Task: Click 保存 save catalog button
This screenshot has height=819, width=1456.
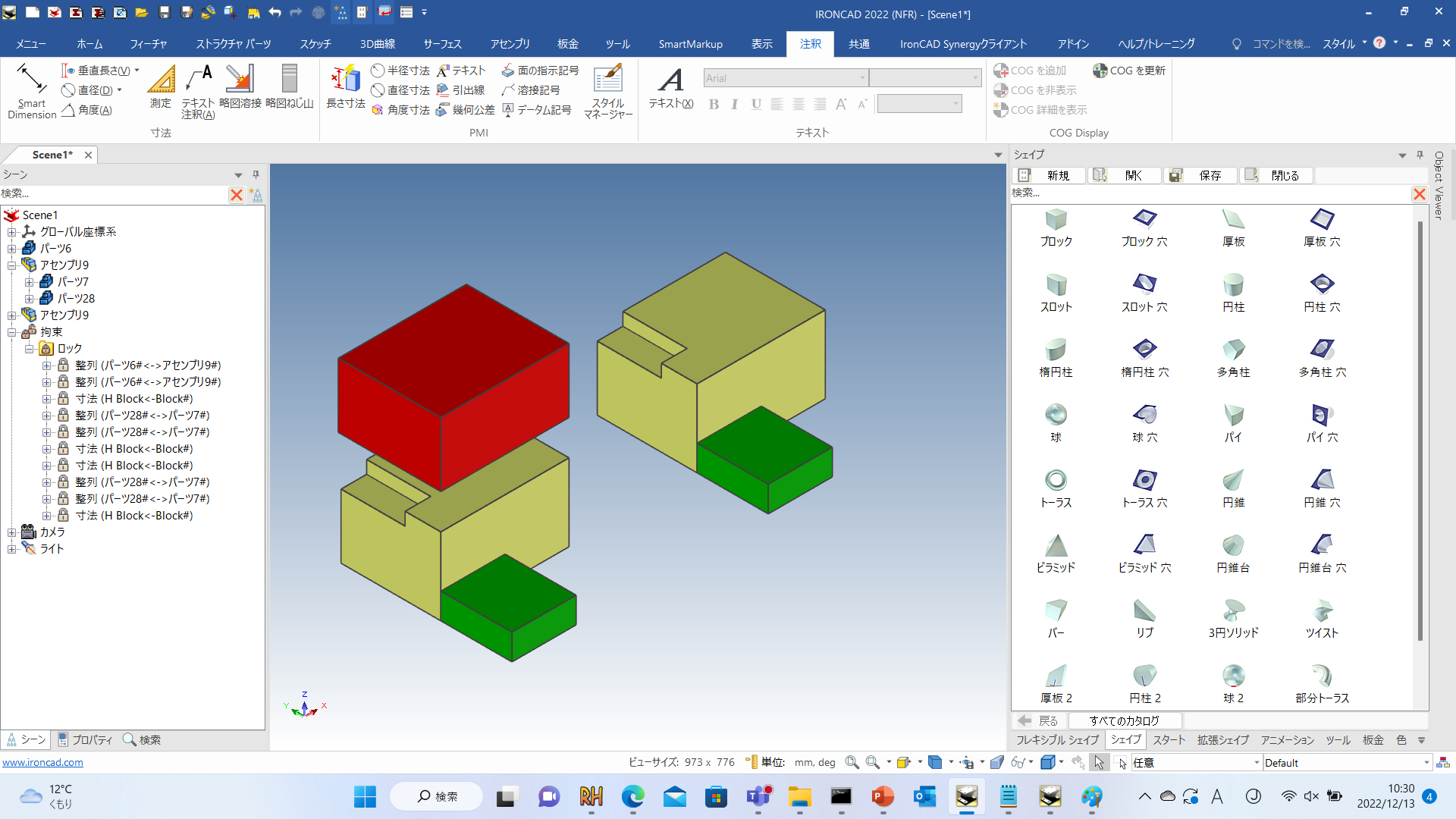Action: [x=1201, y=175]
